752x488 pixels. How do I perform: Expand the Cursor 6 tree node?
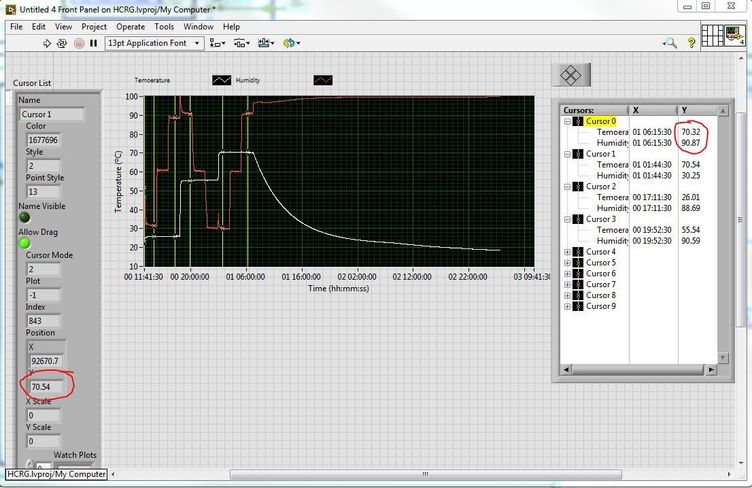coord(567,274)
